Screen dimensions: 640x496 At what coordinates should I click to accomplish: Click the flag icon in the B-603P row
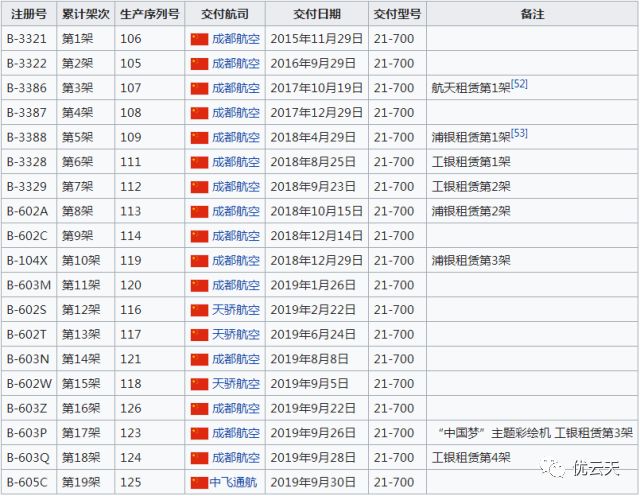pyautogui.click(x=200, y=433)
